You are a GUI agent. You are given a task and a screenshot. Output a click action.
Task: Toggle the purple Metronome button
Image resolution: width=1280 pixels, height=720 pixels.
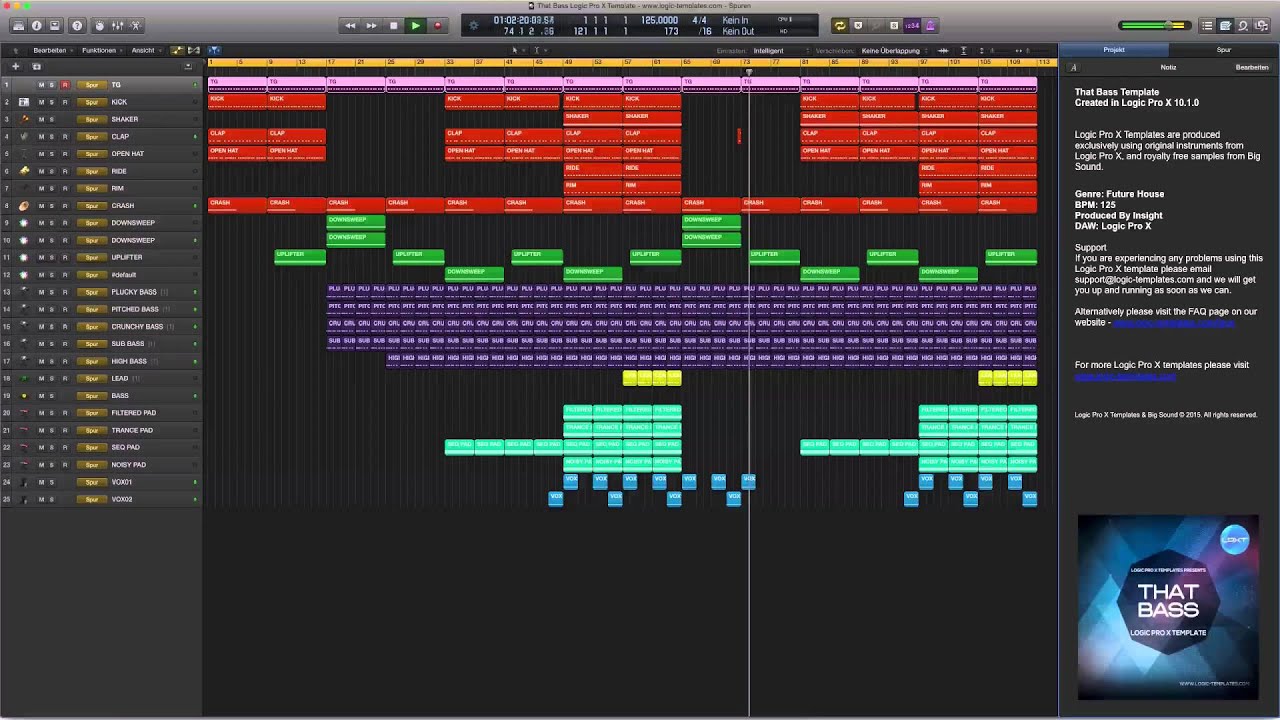click(930, 25)
